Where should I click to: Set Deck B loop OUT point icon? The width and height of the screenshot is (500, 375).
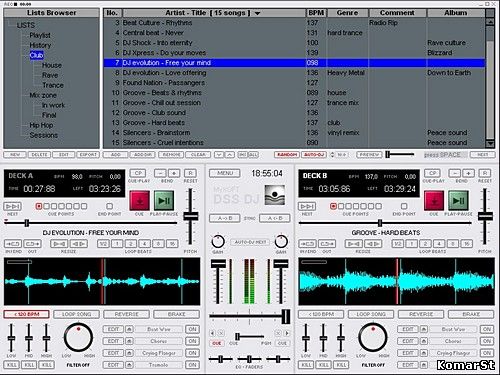point(327,244)
